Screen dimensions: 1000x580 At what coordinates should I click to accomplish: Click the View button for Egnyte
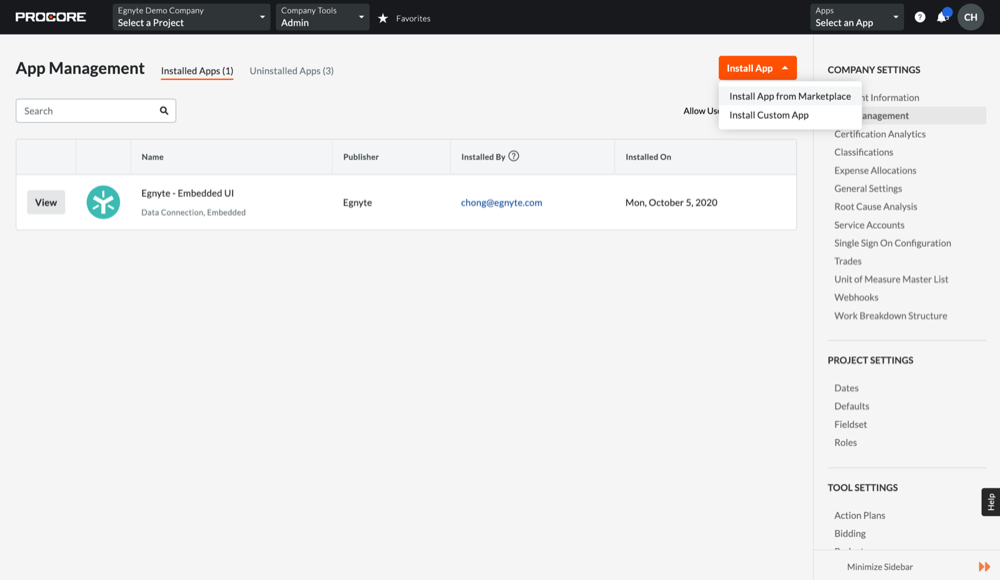[45, 201]
